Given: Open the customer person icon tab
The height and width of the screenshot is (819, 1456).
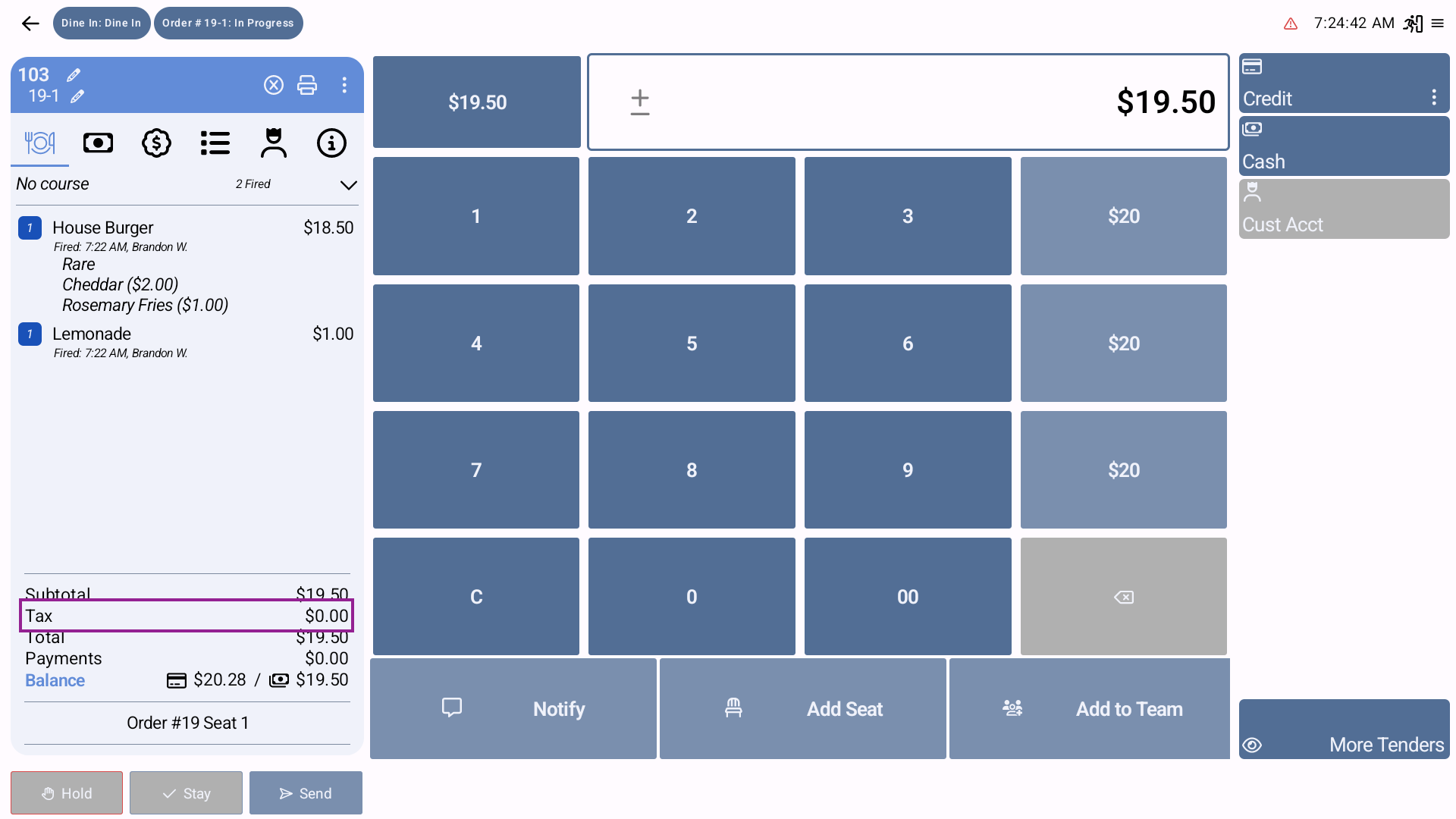Looking at the screenshot, I should point(273,143).
